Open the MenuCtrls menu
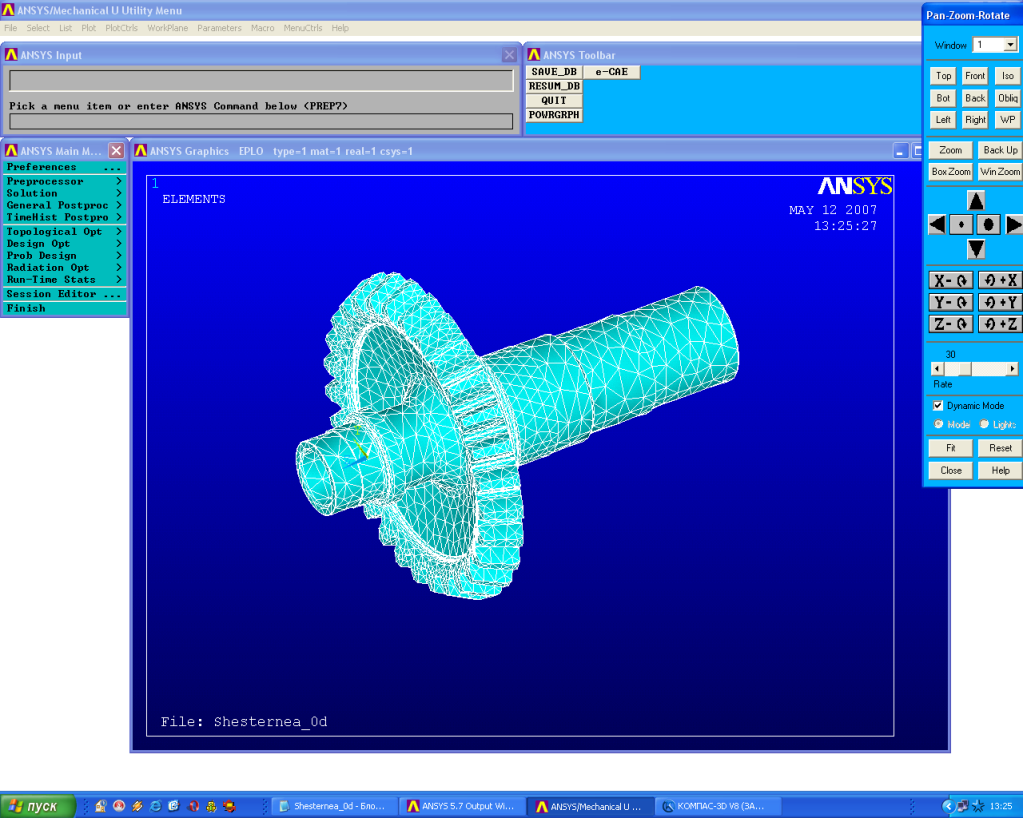Viewport: 1023px width, 818px height. [303, 28]
